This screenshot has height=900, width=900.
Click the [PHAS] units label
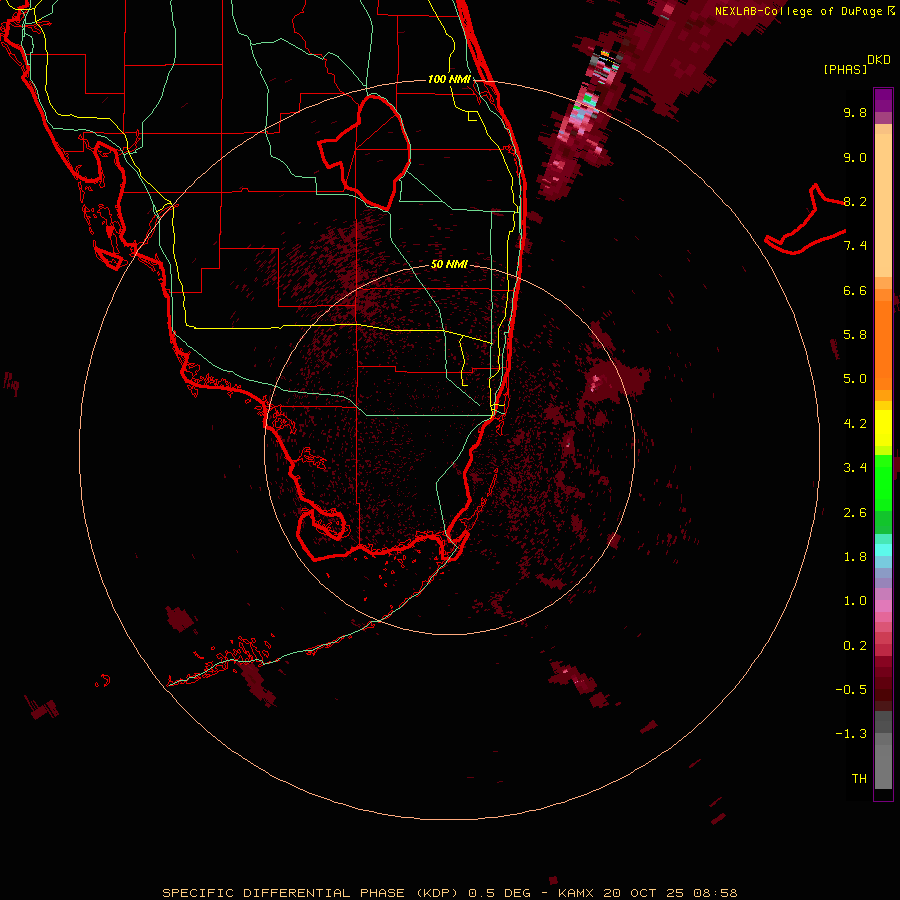[x=845, y=69]
